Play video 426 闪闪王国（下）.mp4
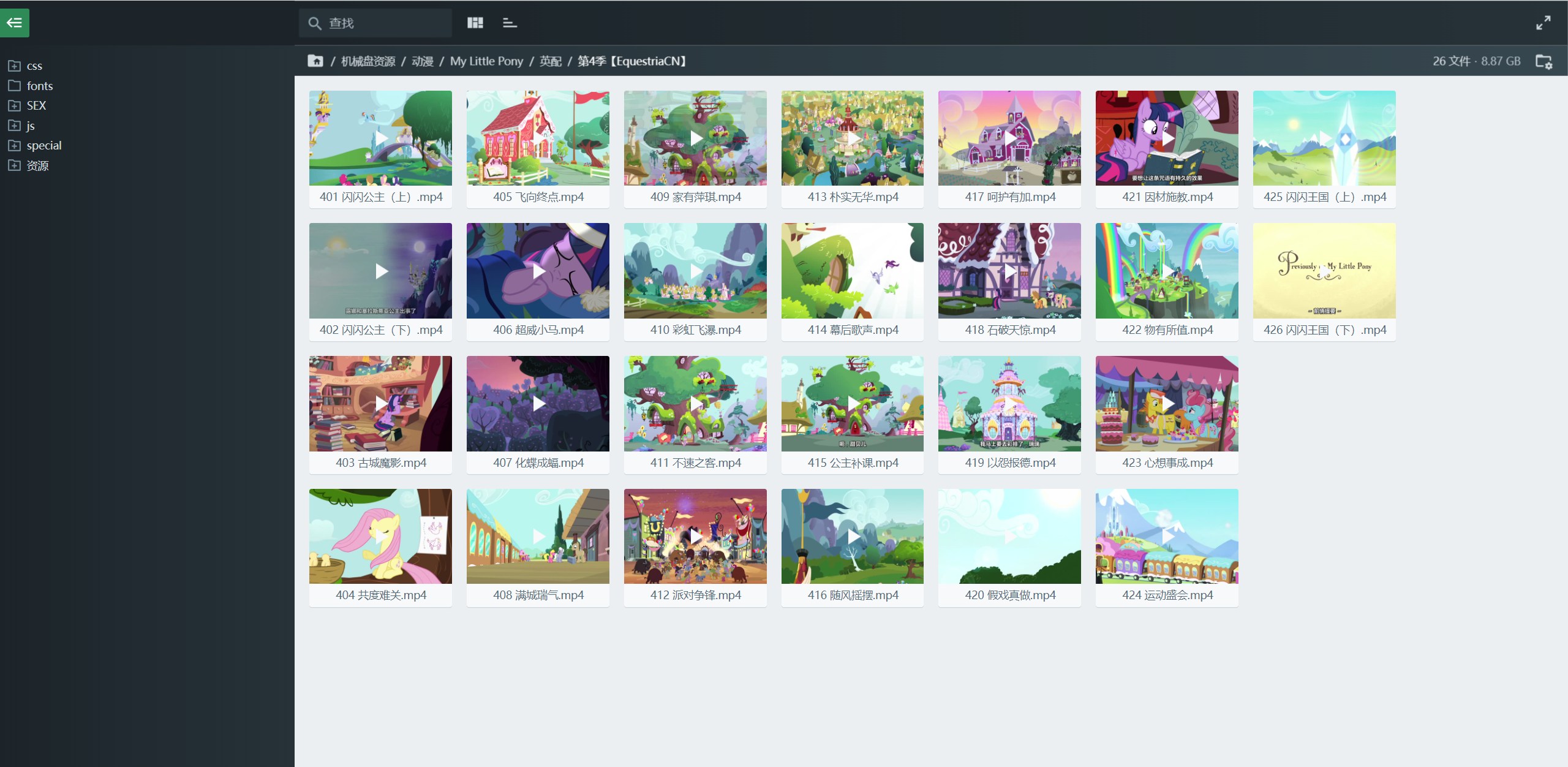 point(1324,271)
